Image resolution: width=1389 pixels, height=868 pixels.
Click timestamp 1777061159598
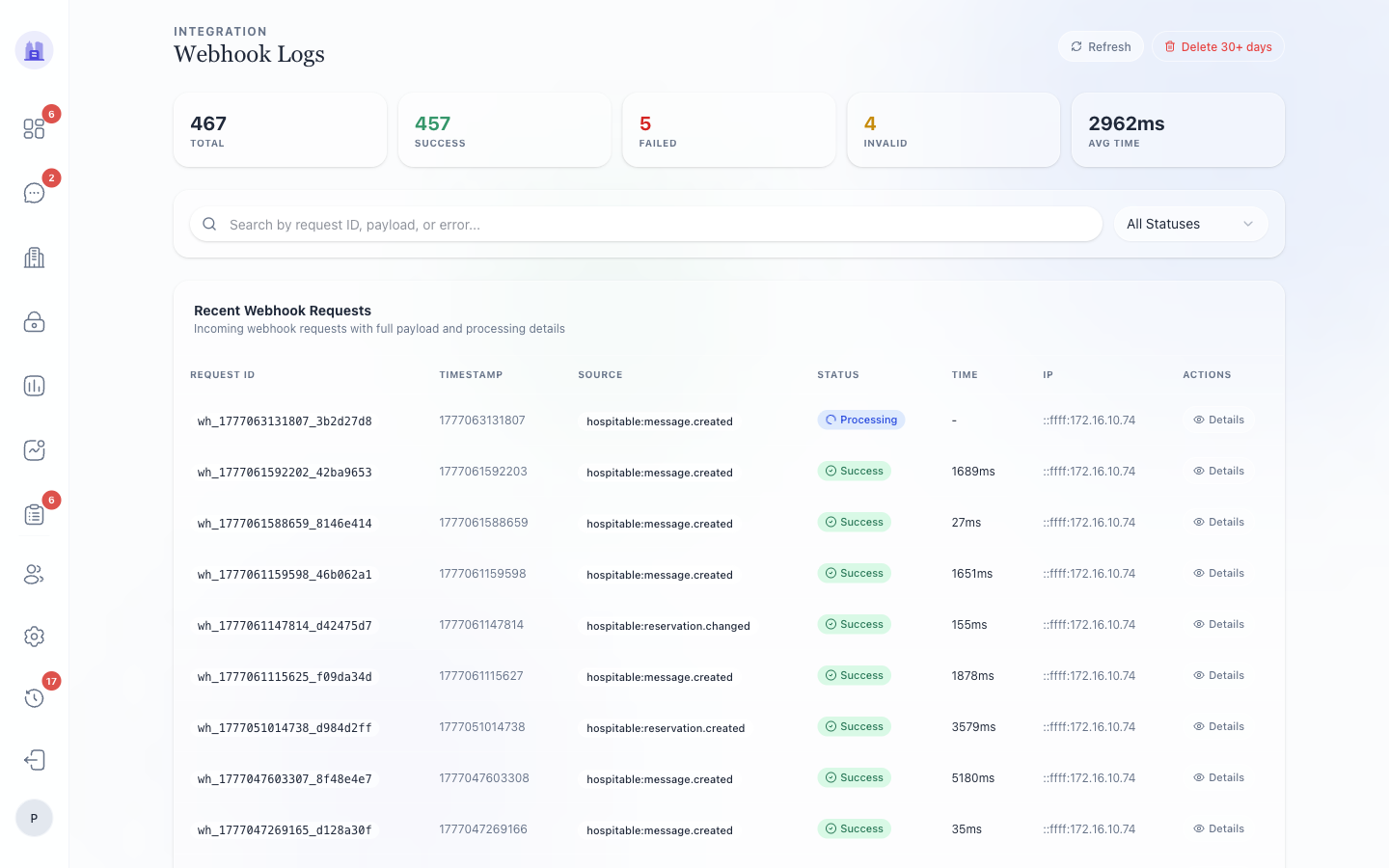click(x=482, y=573)
